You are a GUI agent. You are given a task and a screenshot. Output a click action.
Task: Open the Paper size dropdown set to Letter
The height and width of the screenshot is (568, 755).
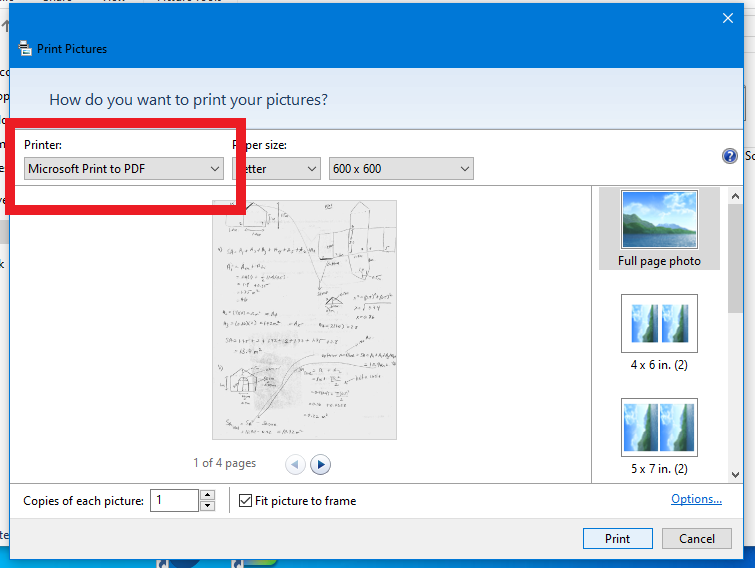276,168
